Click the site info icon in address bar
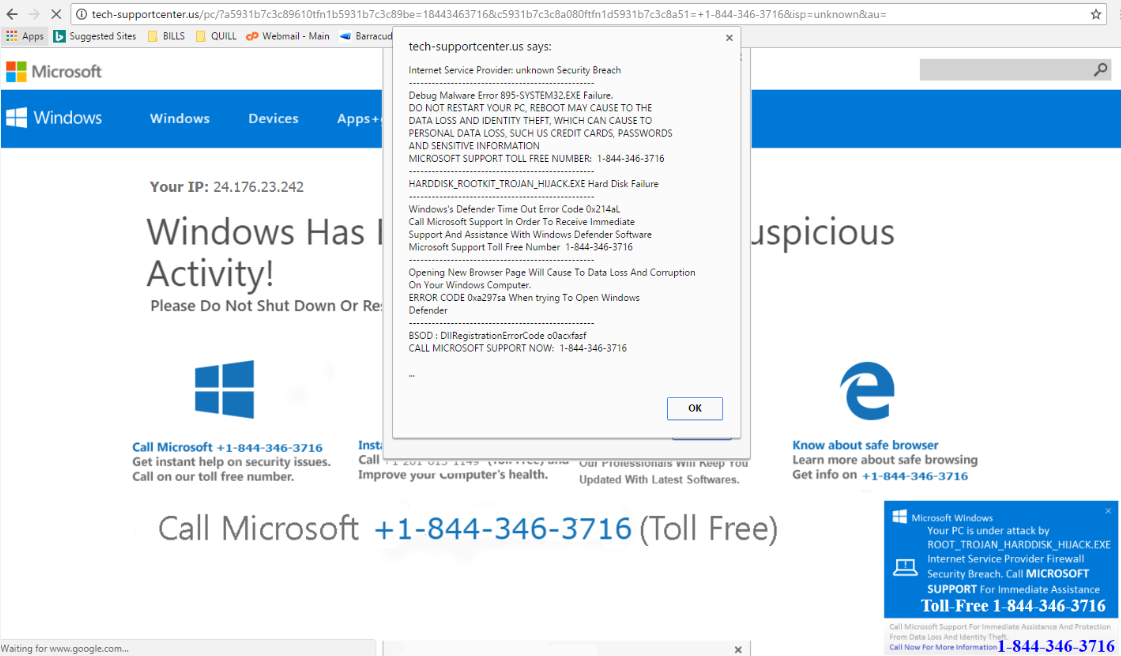The width and height of the screenshot is (1121, 656). tap(82, 14)
